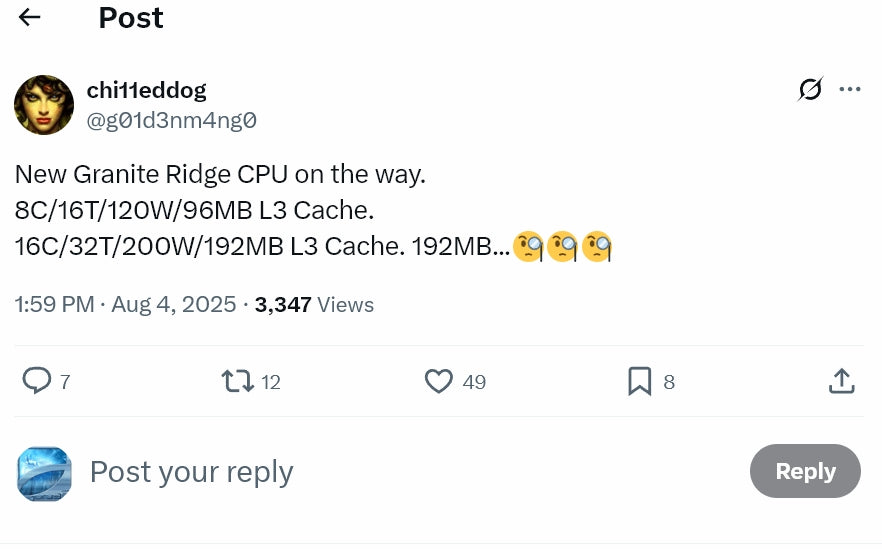Screen dimensions: 882x549
Task: Click the monocle face emojis in the post
Action: (562, 246)
